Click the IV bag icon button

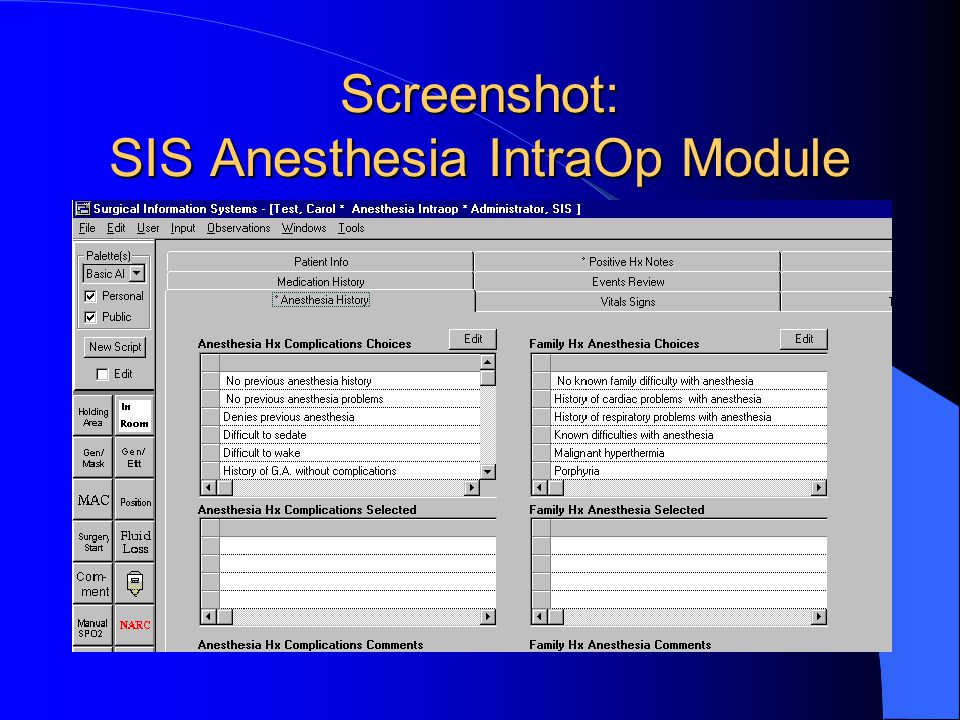point(135,583)
